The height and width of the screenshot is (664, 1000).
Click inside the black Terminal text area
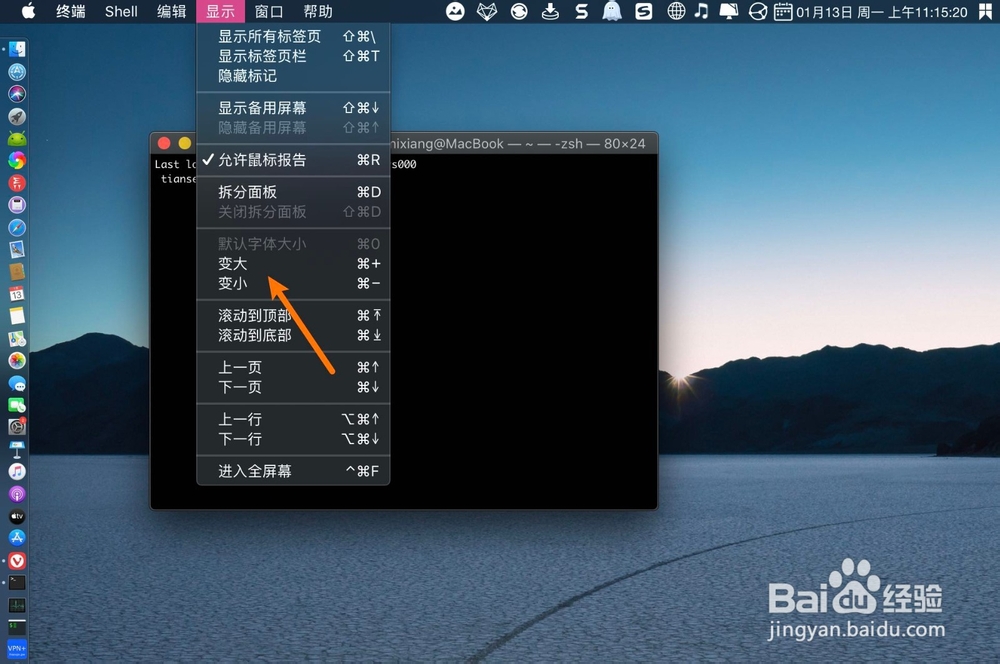[523, 332]
